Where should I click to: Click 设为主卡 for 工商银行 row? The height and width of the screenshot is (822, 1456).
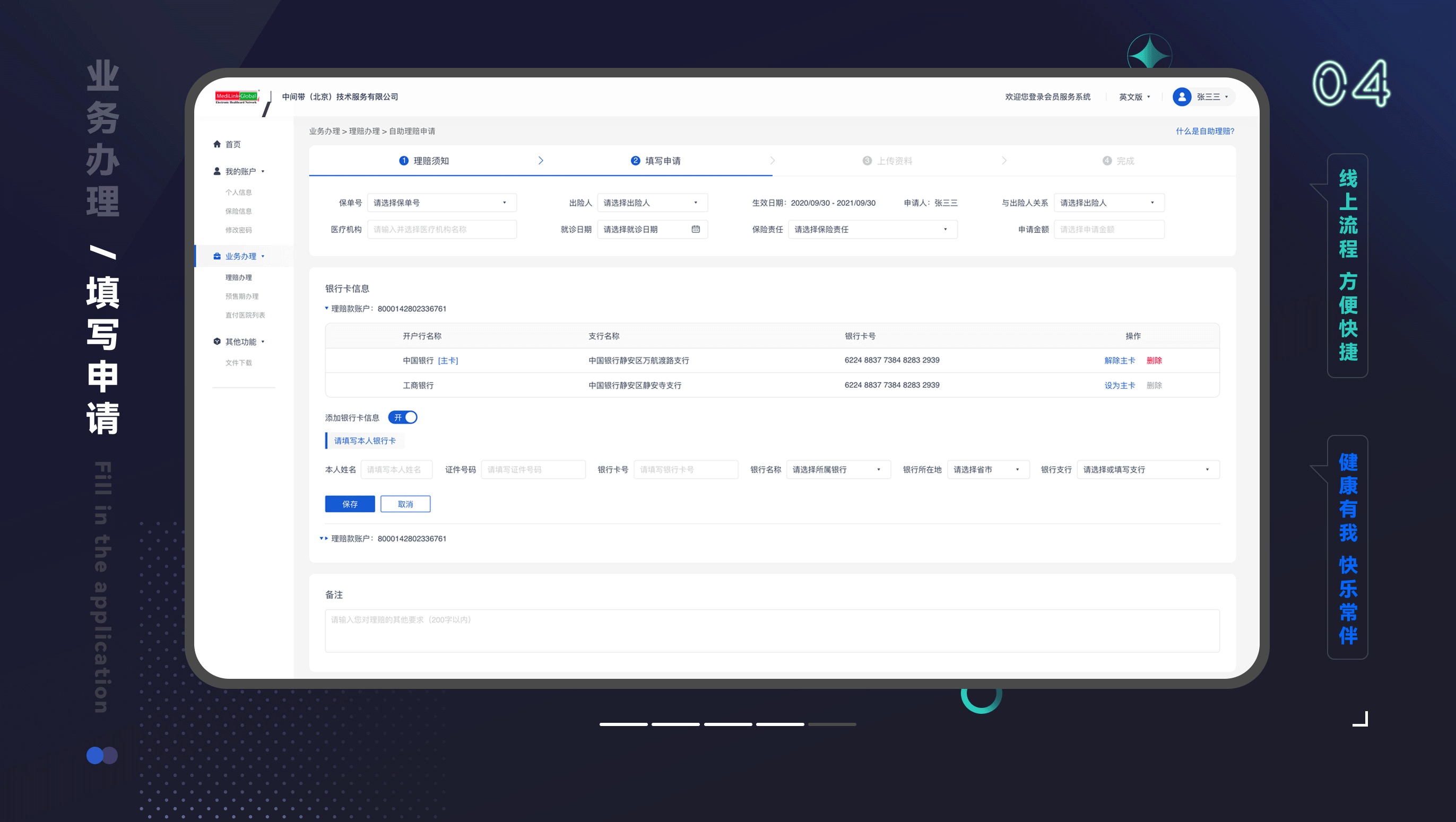[1120, 386]
